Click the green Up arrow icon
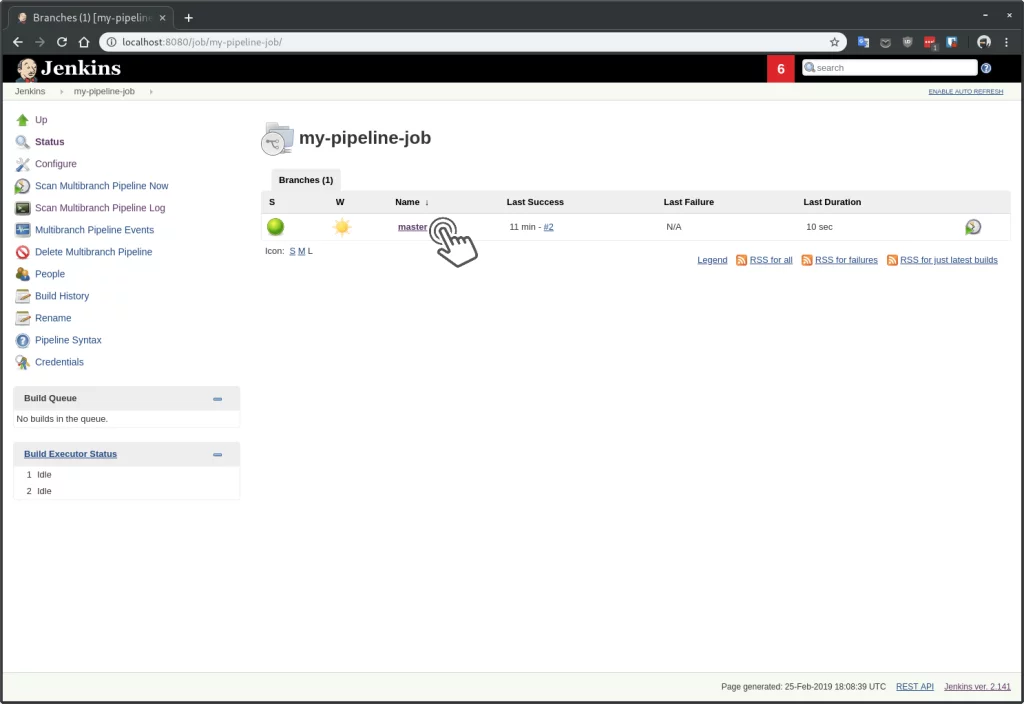Viewport: 1024px width, 704px height. pos(22,120)
